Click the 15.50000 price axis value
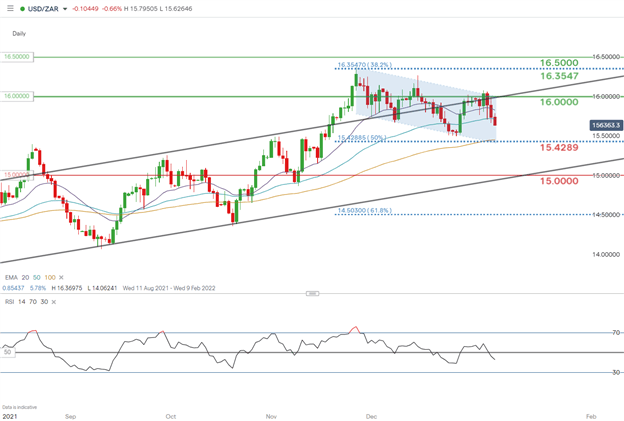The width and height of the screenshot is (624, 421). 606,136
